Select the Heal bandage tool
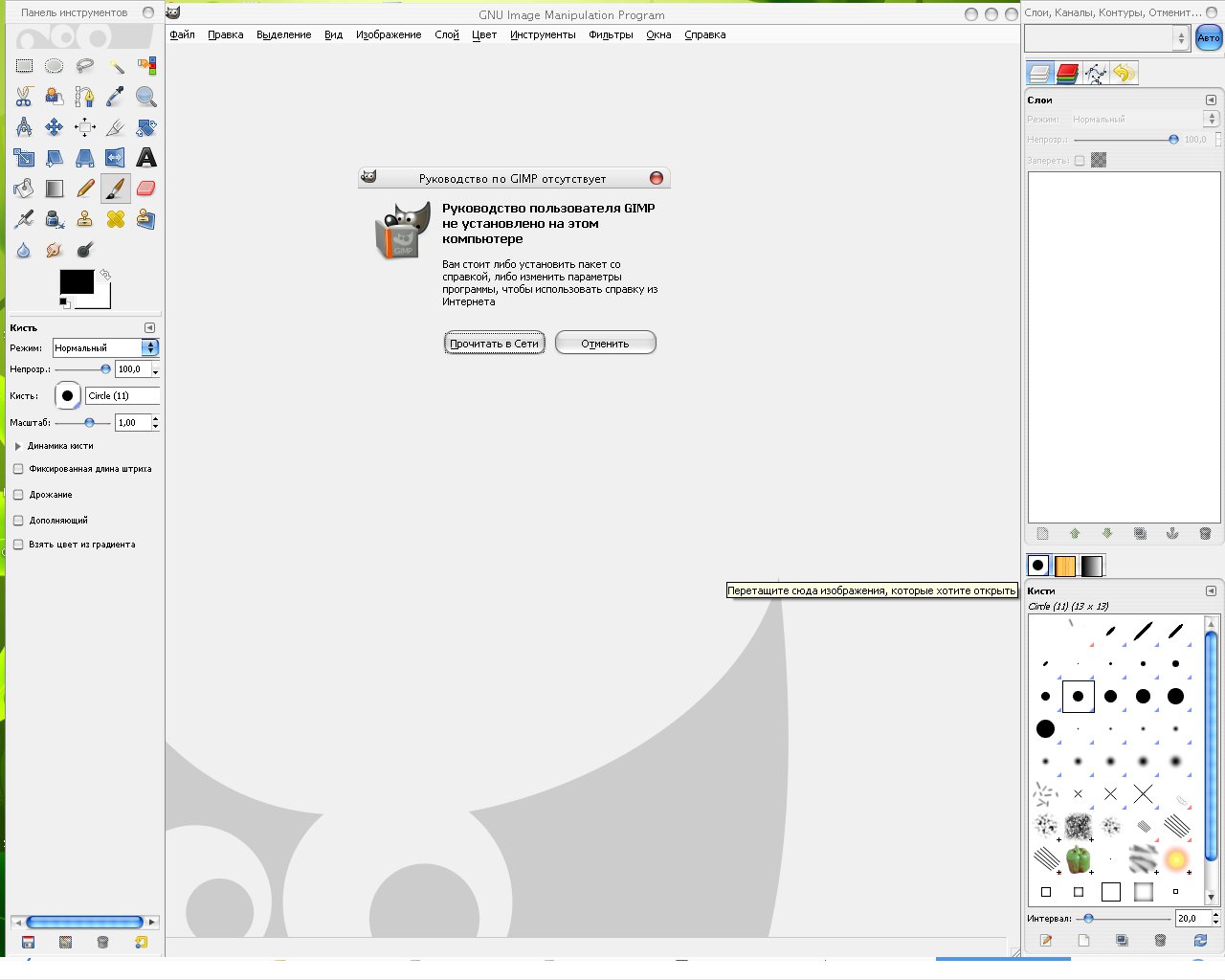1225x980 pixels. coord(116,219)
